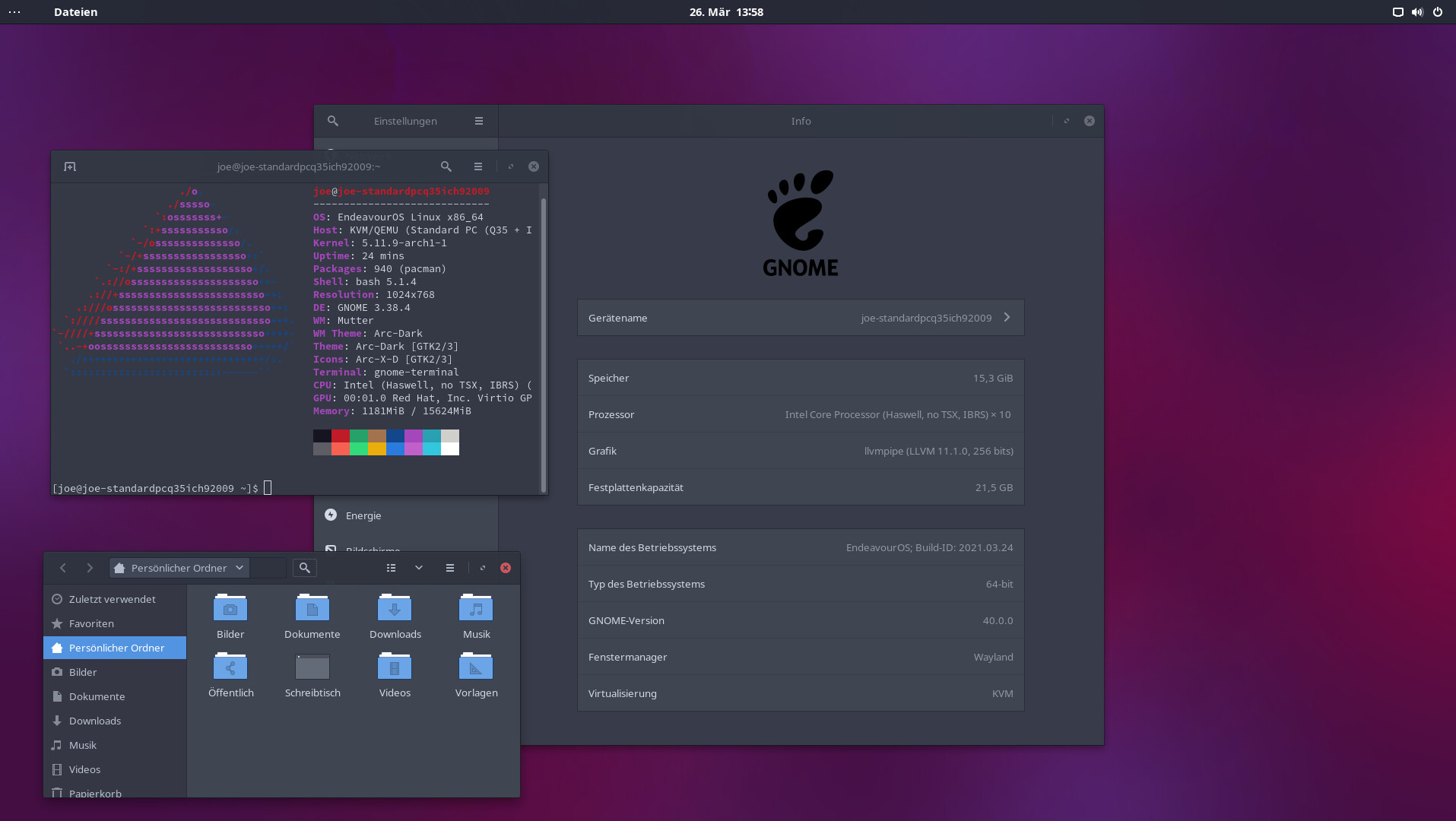Viewport: 1456px width, 821px height.
Task: Click the Grafik row showing llvmpipe
Action: (801, 451)
